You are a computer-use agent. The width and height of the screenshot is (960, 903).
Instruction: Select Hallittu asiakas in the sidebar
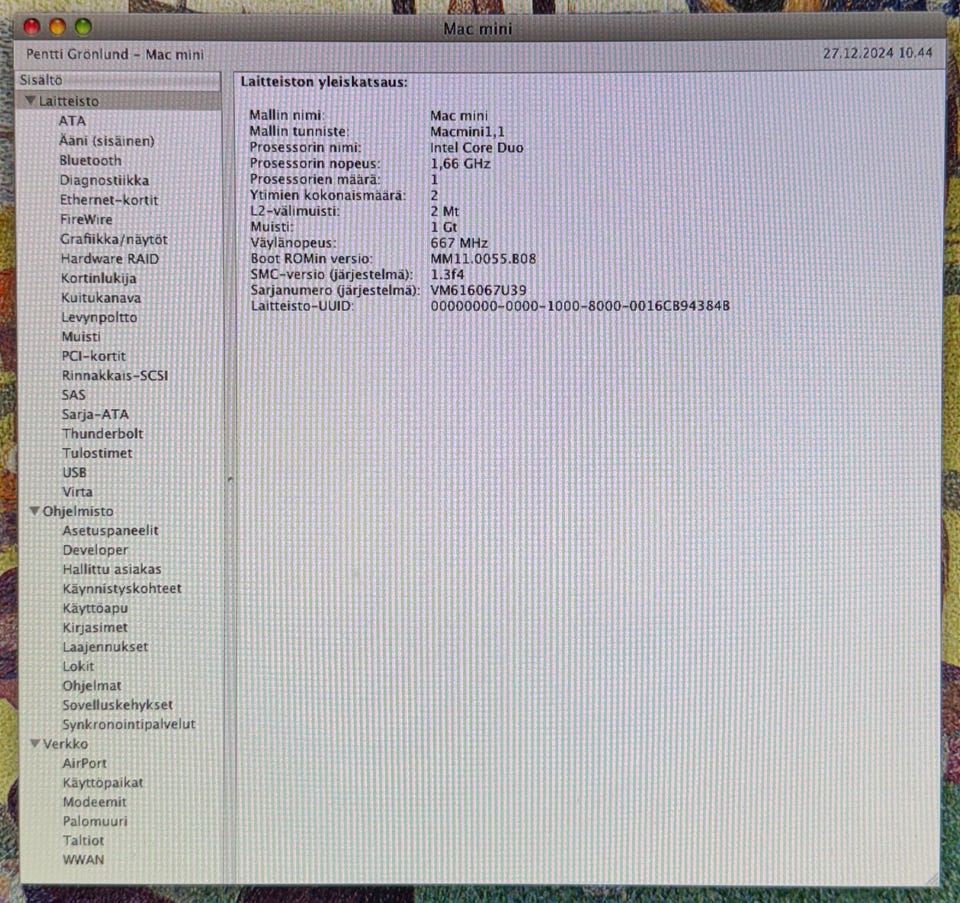click(112, 569)
